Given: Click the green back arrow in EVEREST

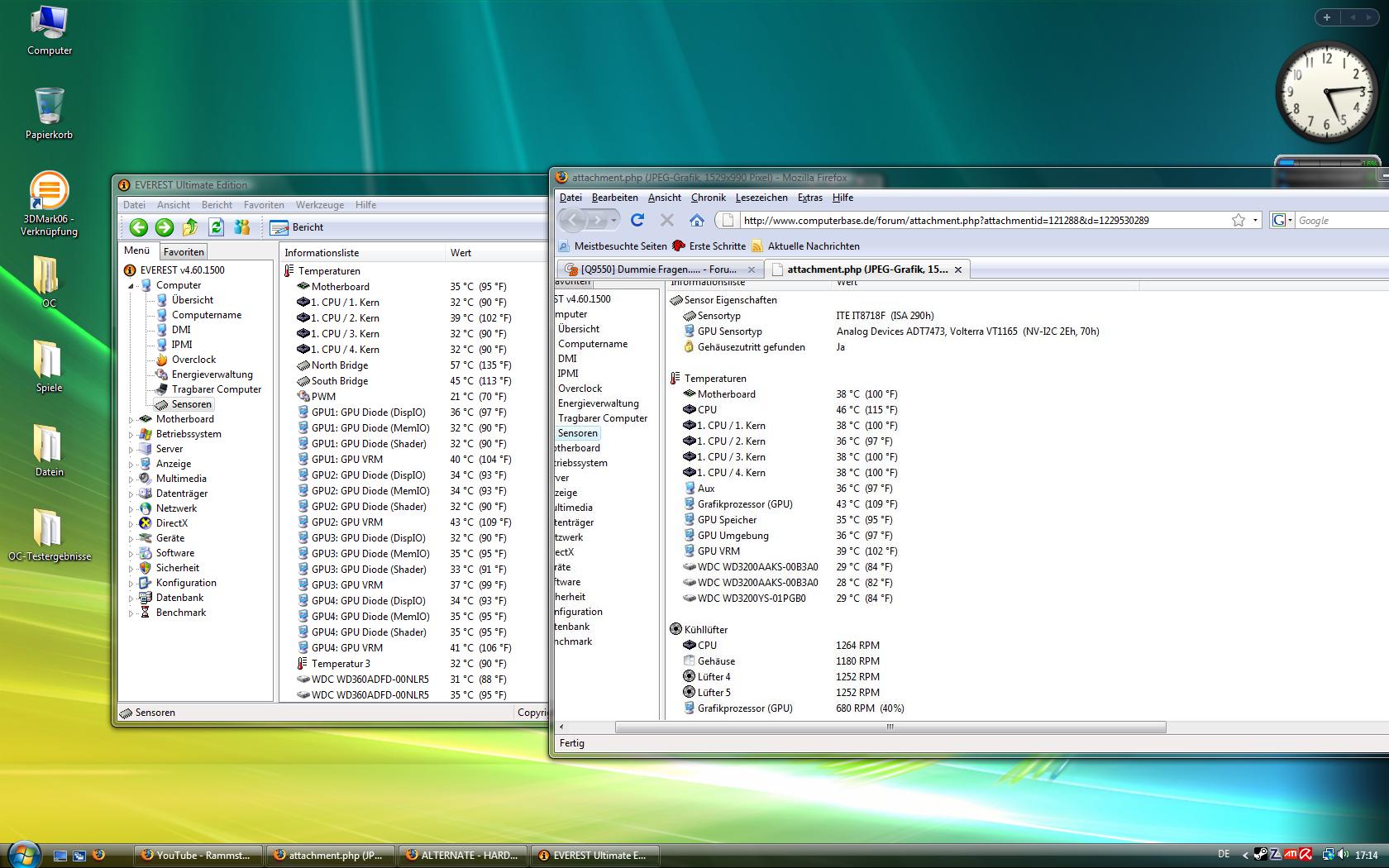Looking at the screenshot, I should (x=139, y=227).
